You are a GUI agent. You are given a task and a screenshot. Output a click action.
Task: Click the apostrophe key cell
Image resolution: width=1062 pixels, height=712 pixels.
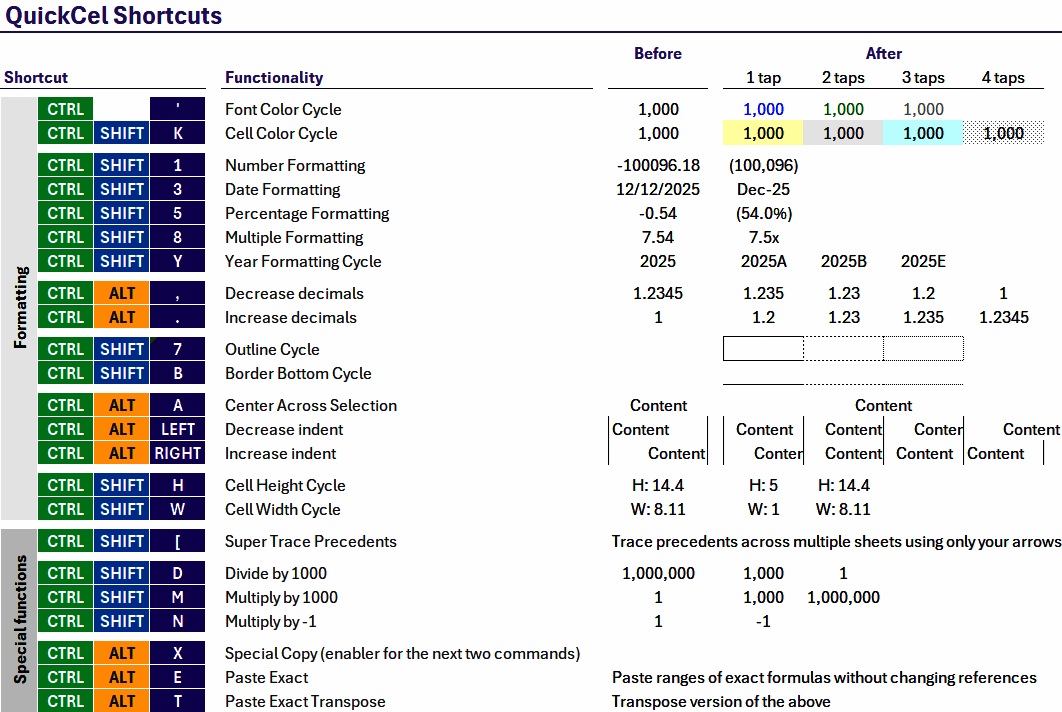[x=177, y=109]
